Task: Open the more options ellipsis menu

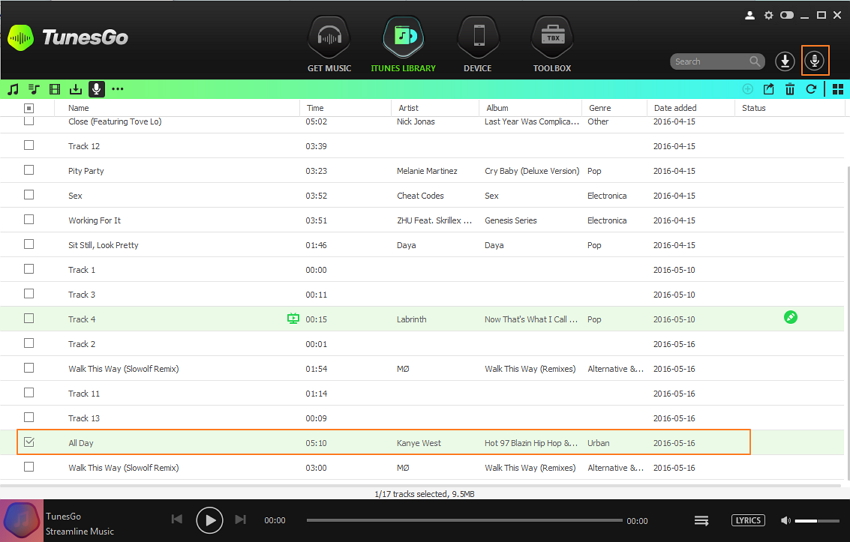Action: pos(118,90)
